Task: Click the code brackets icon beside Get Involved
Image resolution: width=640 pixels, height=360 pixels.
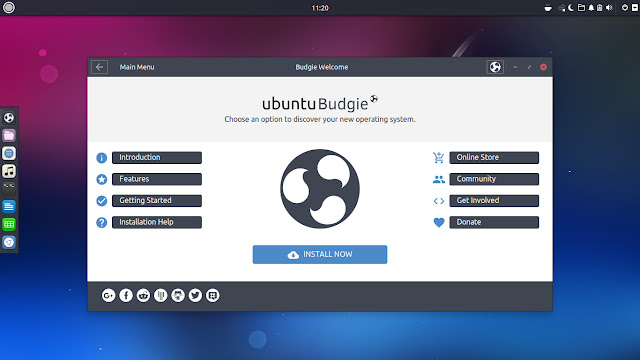Action: click(439, 201)
